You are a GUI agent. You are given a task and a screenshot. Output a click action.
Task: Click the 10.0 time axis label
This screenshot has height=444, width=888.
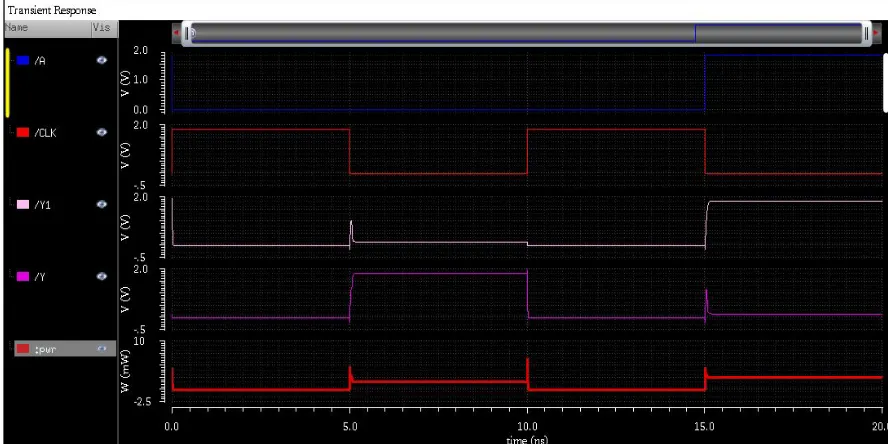[528, 426]
